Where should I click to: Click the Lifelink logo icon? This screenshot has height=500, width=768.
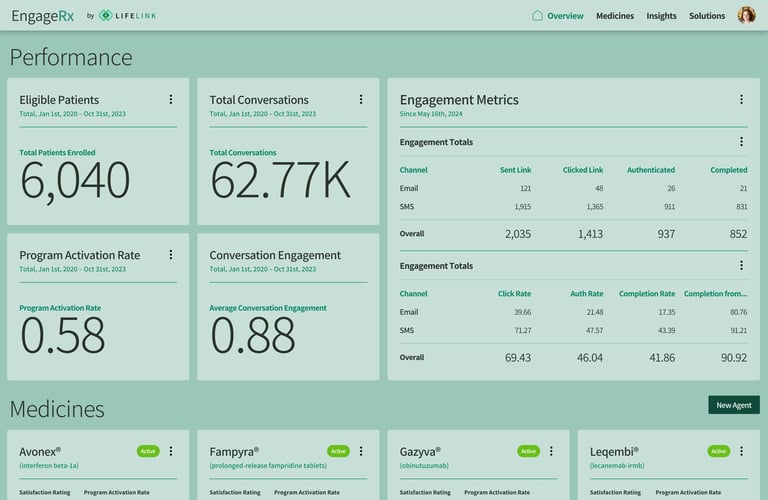point(105,15)
